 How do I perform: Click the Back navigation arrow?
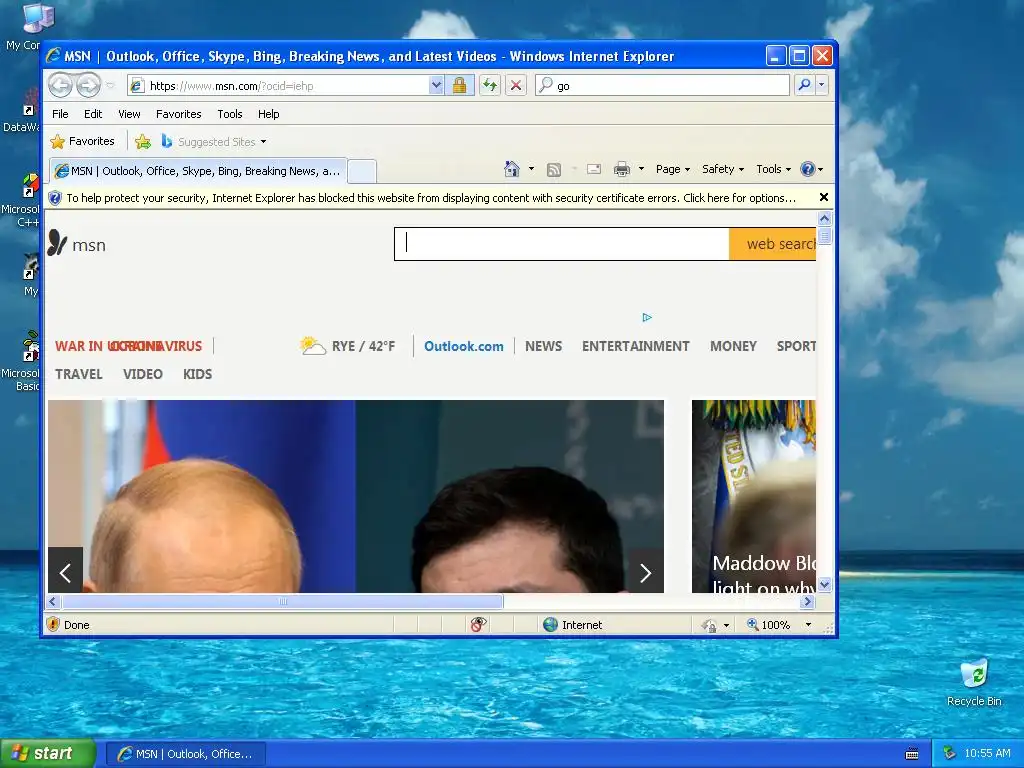(61, 86)
